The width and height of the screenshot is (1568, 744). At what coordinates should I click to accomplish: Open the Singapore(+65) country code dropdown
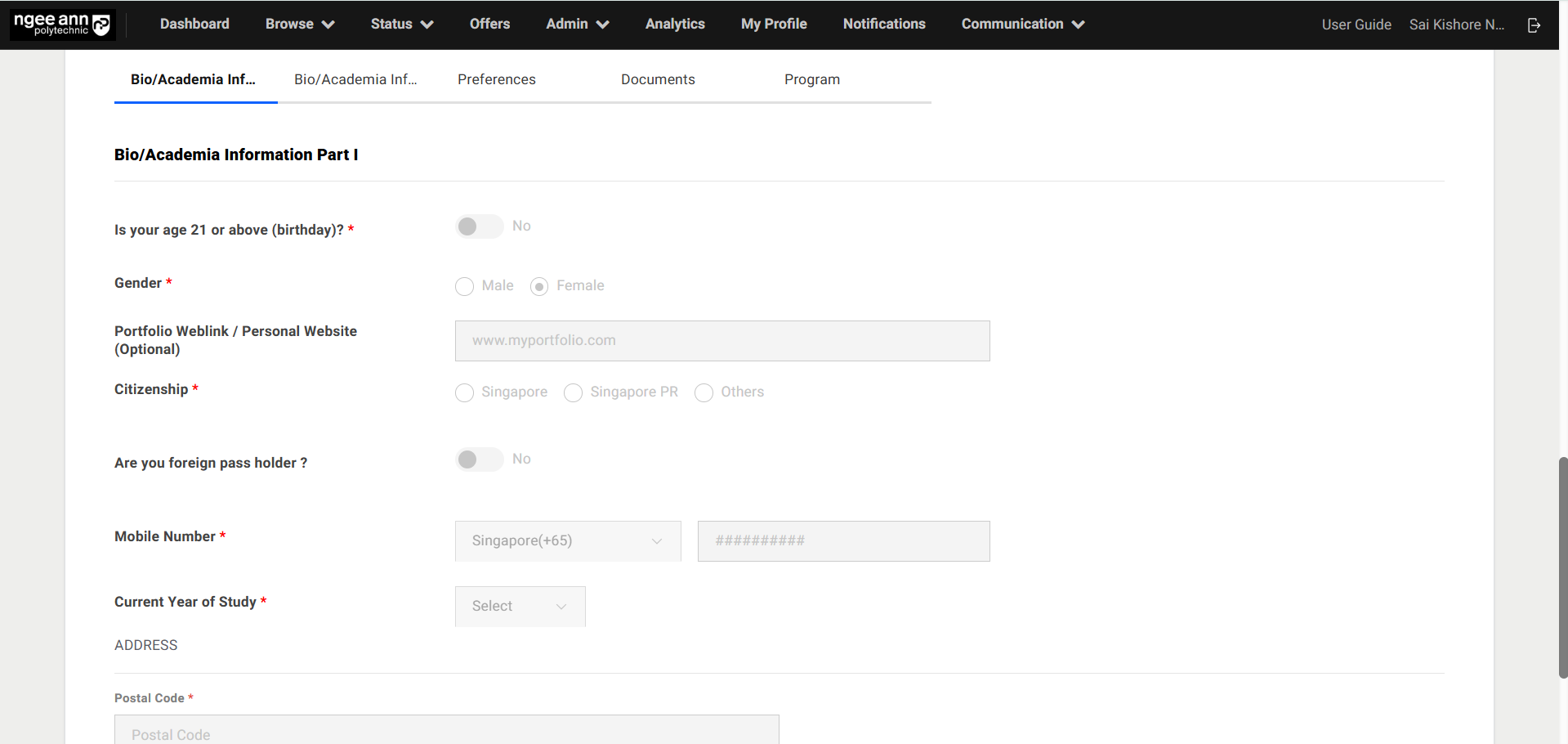coord(567,541)
